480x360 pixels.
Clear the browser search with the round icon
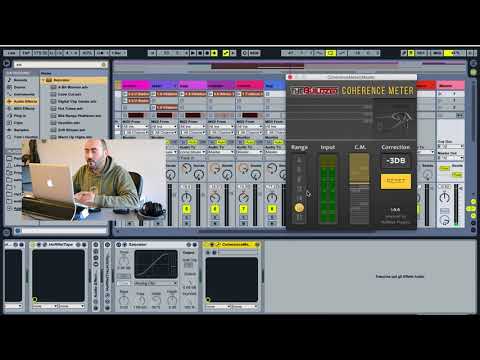tap(103, 64)
